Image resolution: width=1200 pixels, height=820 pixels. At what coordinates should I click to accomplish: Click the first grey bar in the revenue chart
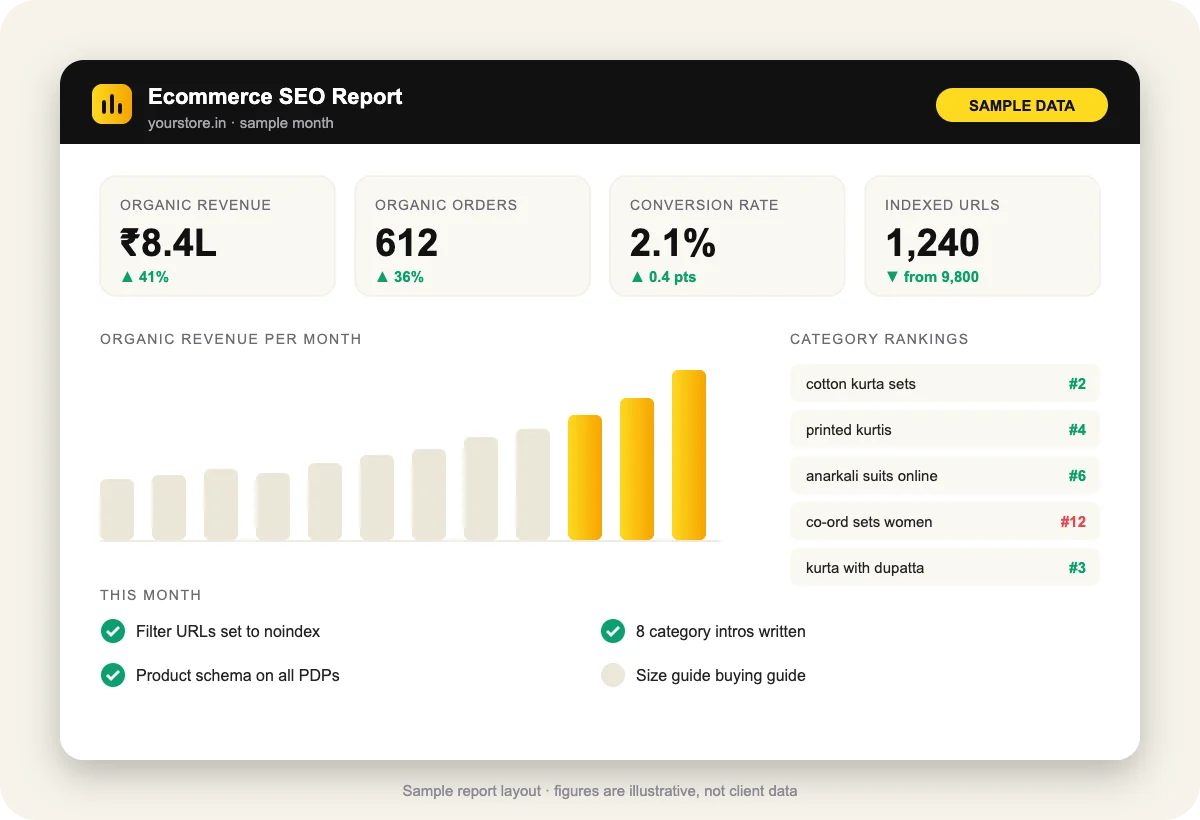click(117, 510)
